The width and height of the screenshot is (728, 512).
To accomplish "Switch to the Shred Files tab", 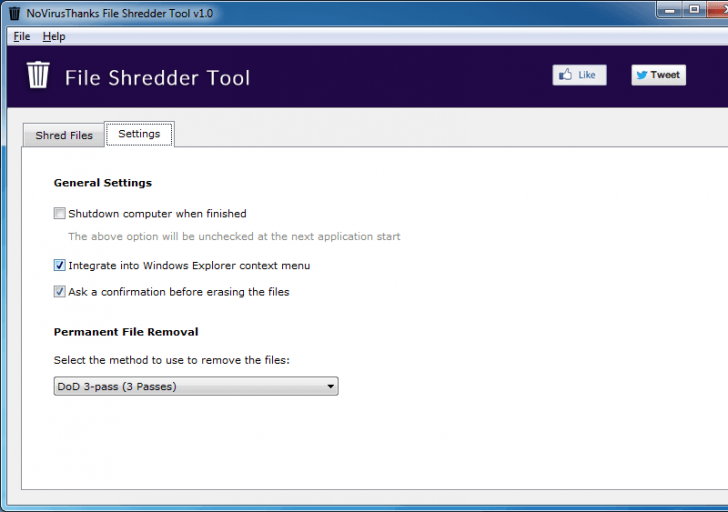I will point(64,135).
